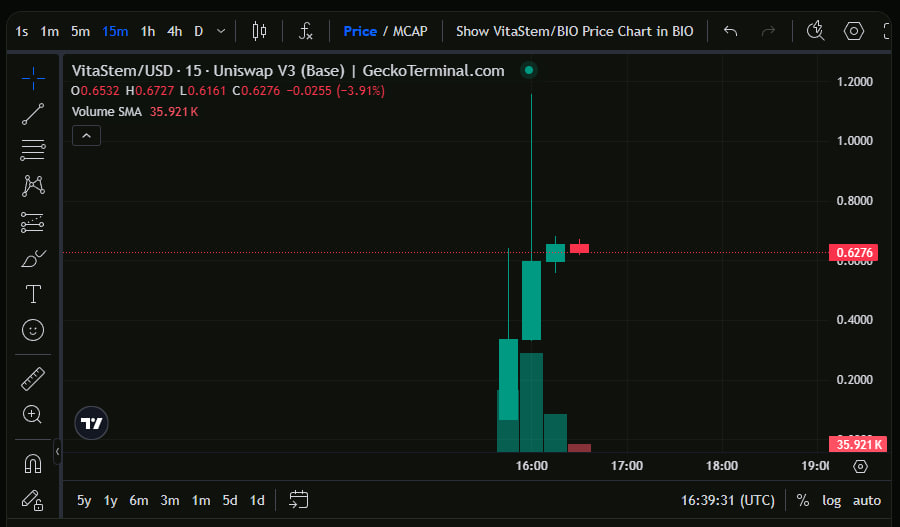Open the indicators fx menu
This screenshot has height=527, width=900.
pos(306,31)
